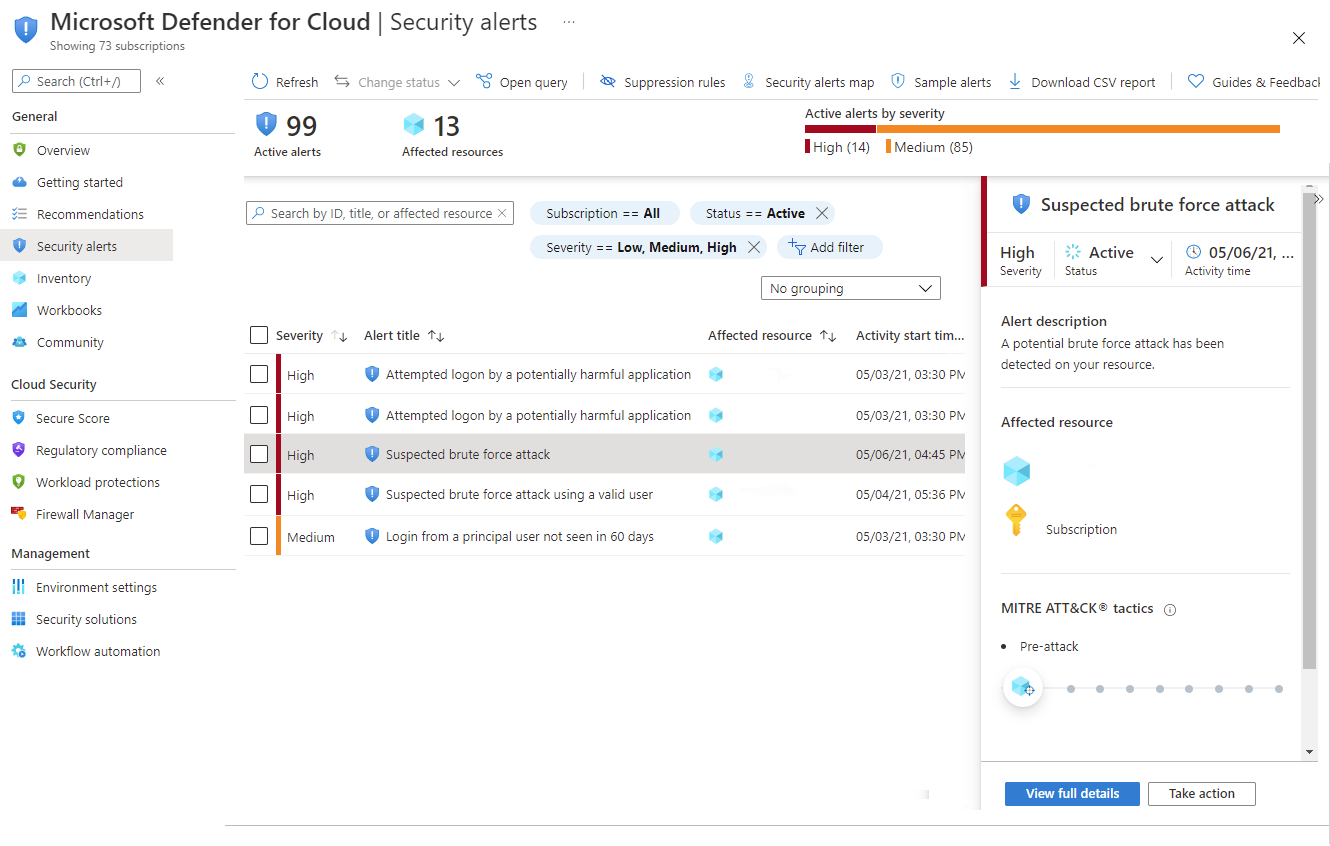Open the Suppression rules eye icon
This screenshot has height=846, width=1330.
608,82
